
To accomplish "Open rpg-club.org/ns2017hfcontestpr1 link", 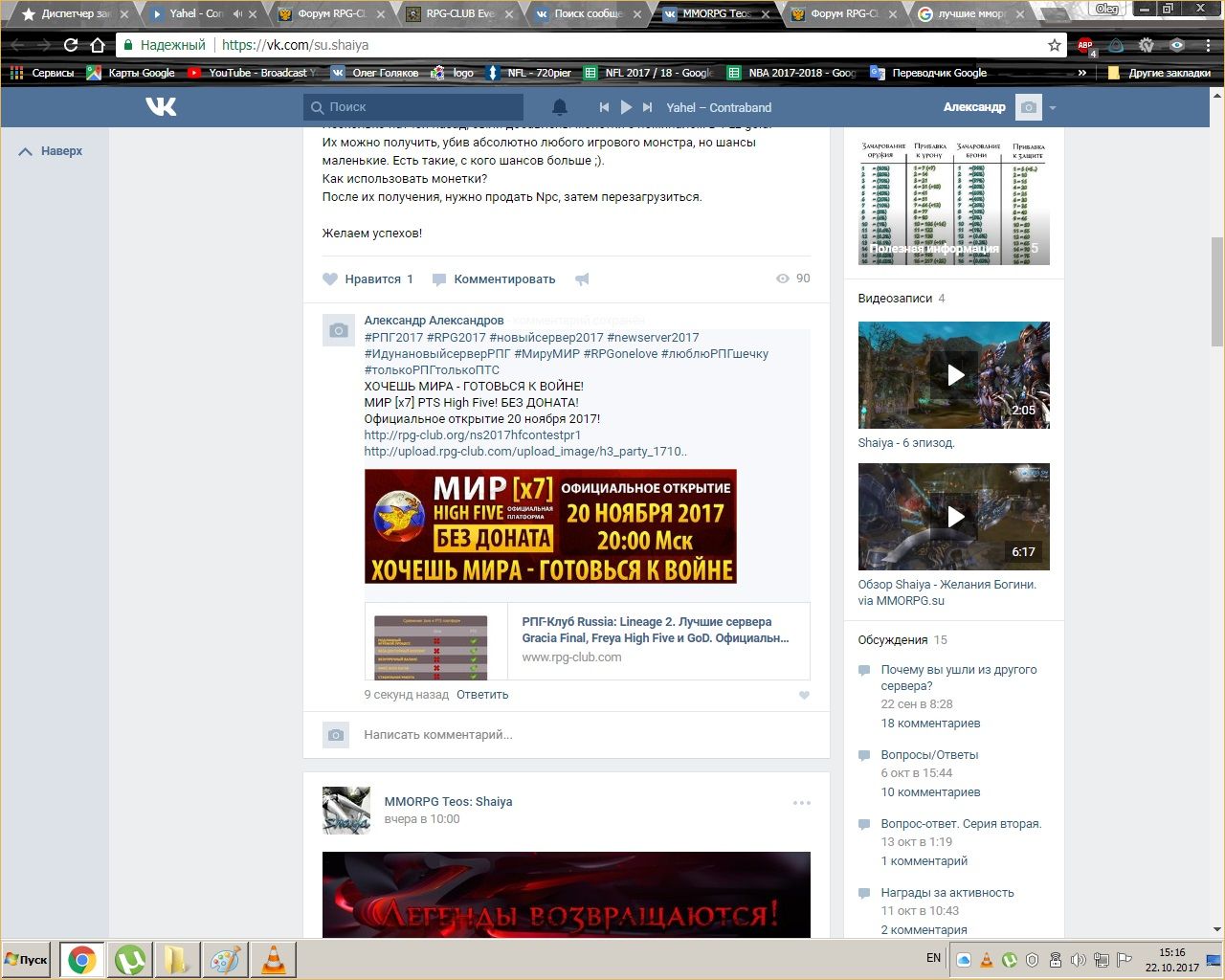I will point(473,434).
